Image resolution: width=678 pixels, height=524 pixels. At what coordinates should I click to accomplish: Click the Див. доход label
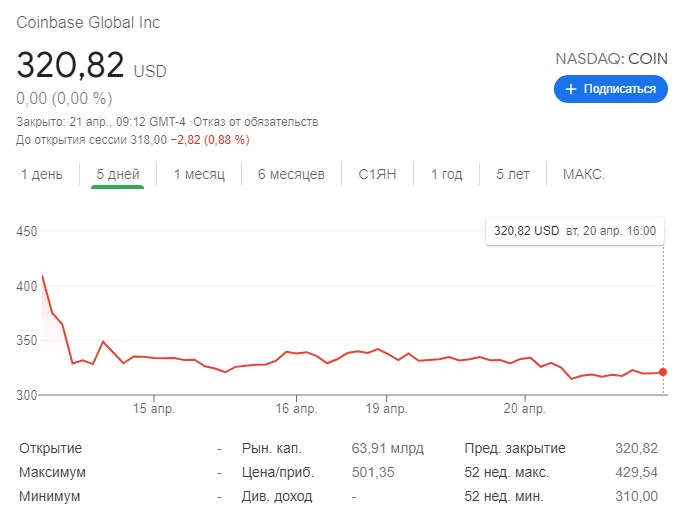(x=277, y=496)
